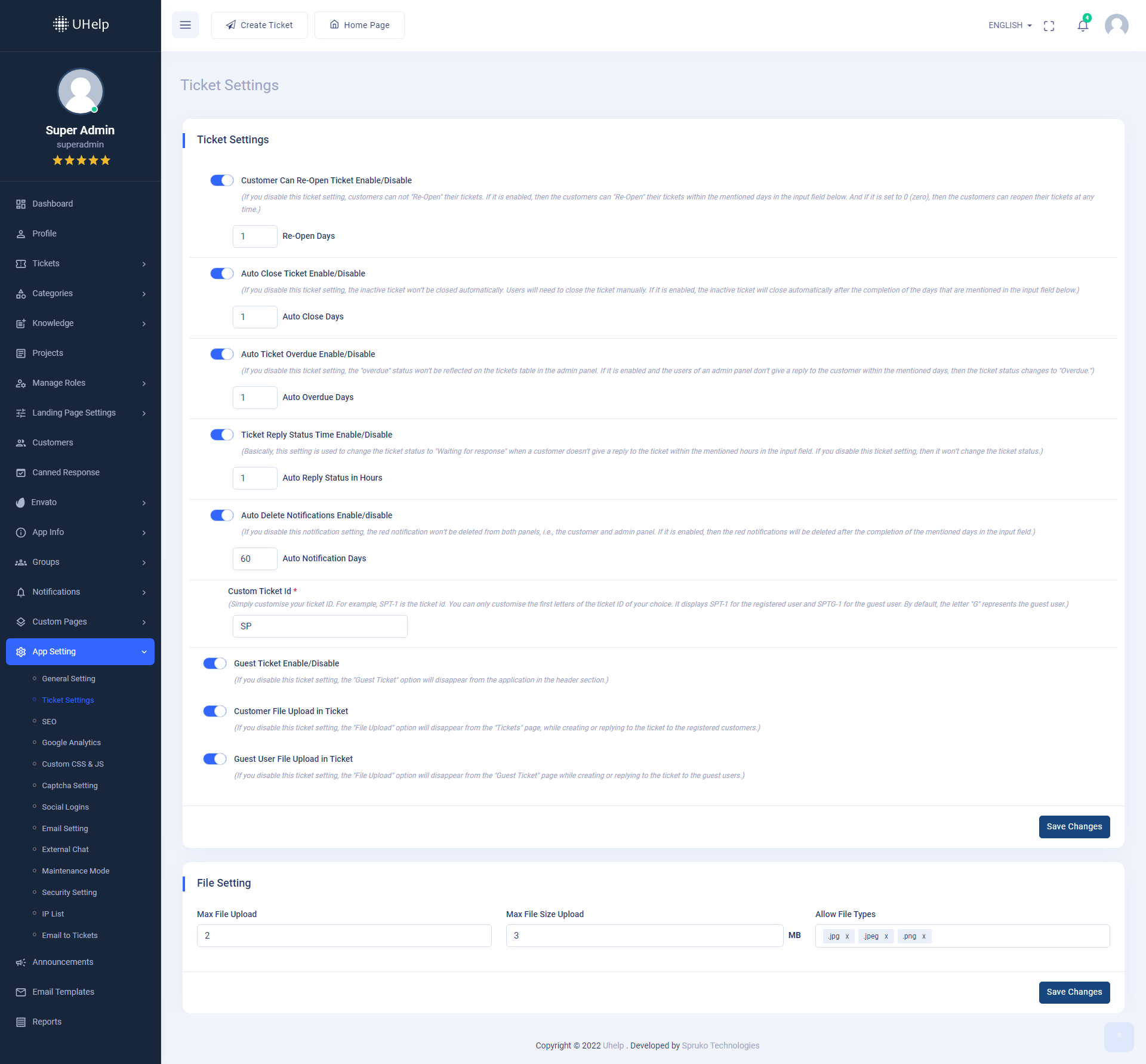Image resolution: width=1146 pixels, height=1064 pixels.
Task: Remove the .jpeg file type tag
Action: pyautogui.click(x=886, y=937)
